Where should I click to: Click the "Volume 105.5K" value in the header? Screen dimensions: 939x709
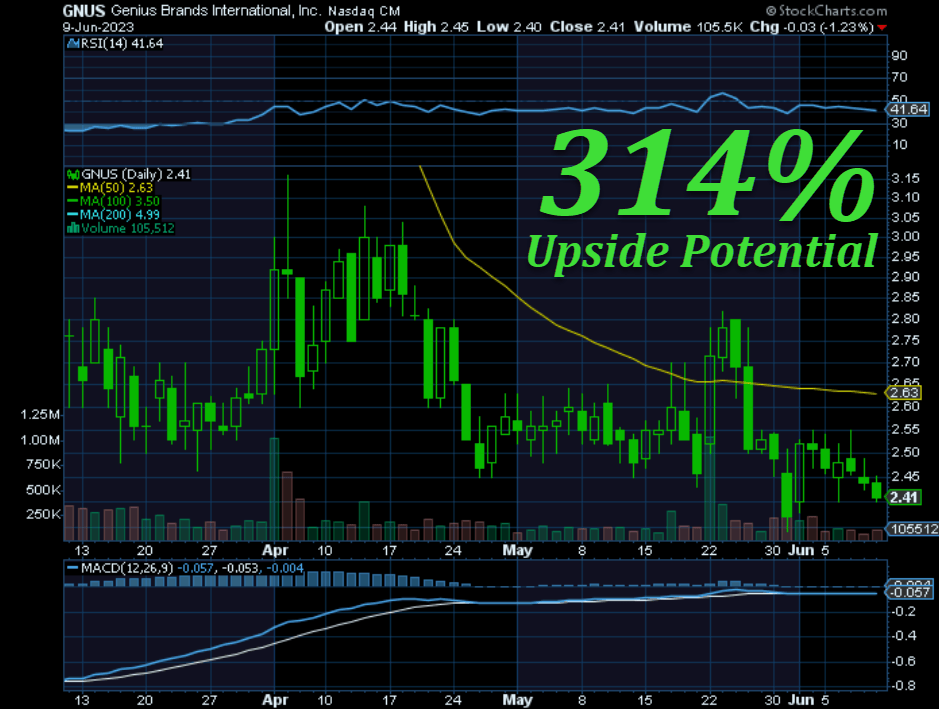[687, 27]
